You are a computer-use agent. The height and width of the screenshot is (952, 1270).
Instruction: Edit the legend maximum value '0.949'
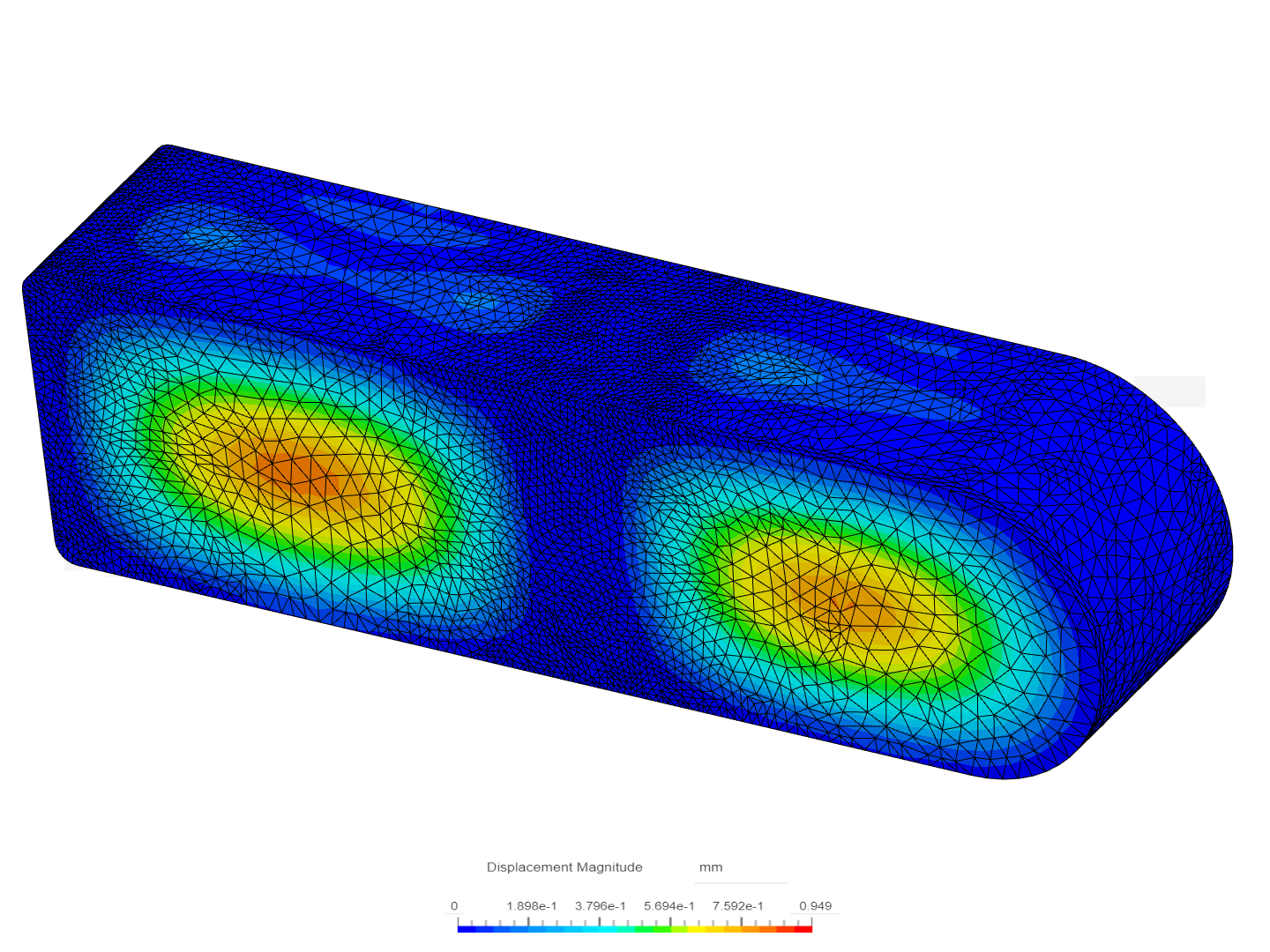815,906
